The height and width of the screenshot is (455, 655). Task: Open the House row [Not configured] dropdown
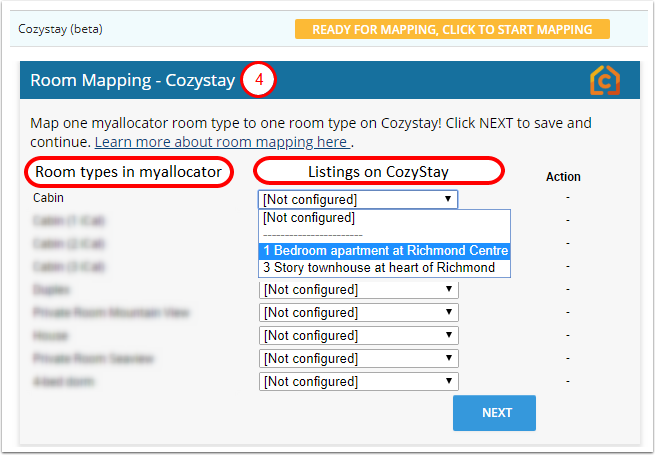(359, 335)
